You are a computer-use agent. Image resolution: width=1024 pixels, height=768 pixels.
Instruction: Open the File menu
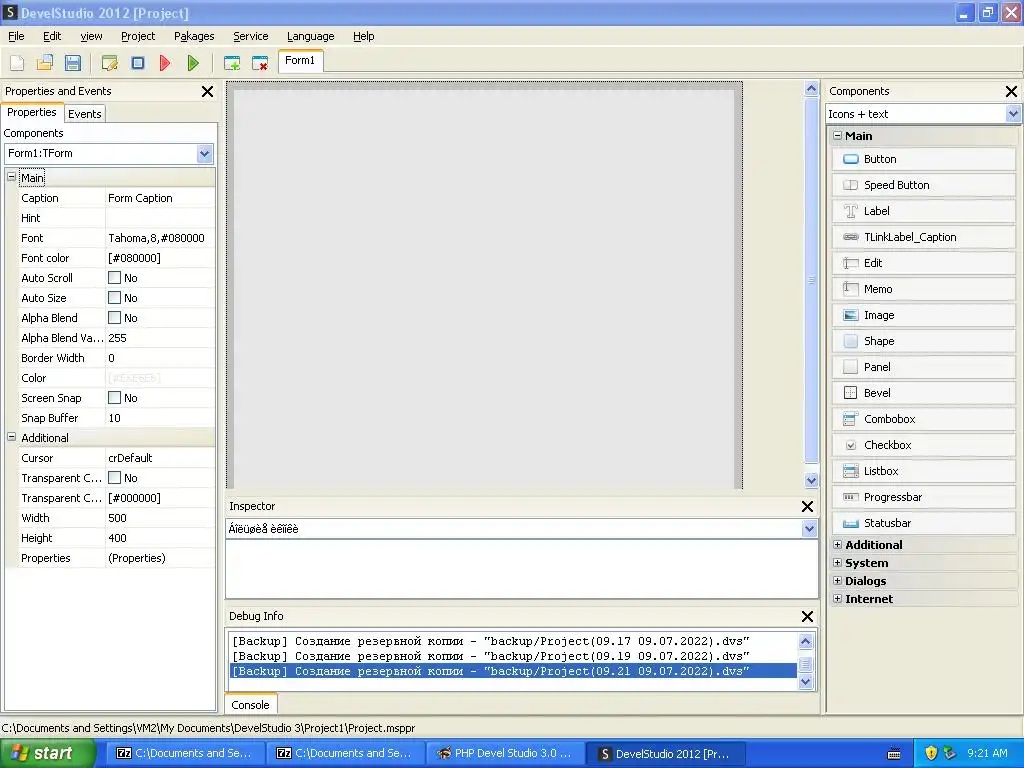coord(16,37)
